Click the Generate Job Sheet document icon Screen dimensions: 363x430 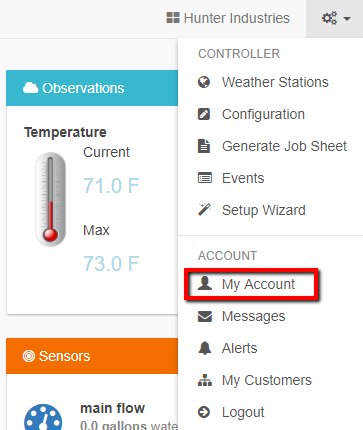point(204,146)
